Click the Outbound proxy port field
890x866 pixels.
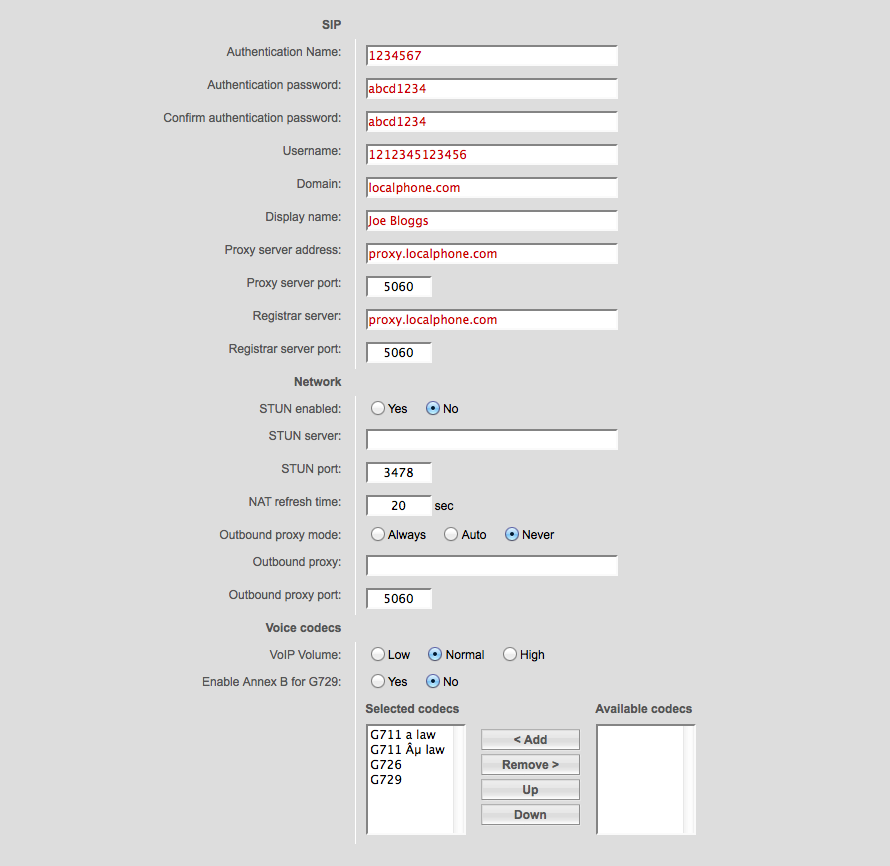398,599
